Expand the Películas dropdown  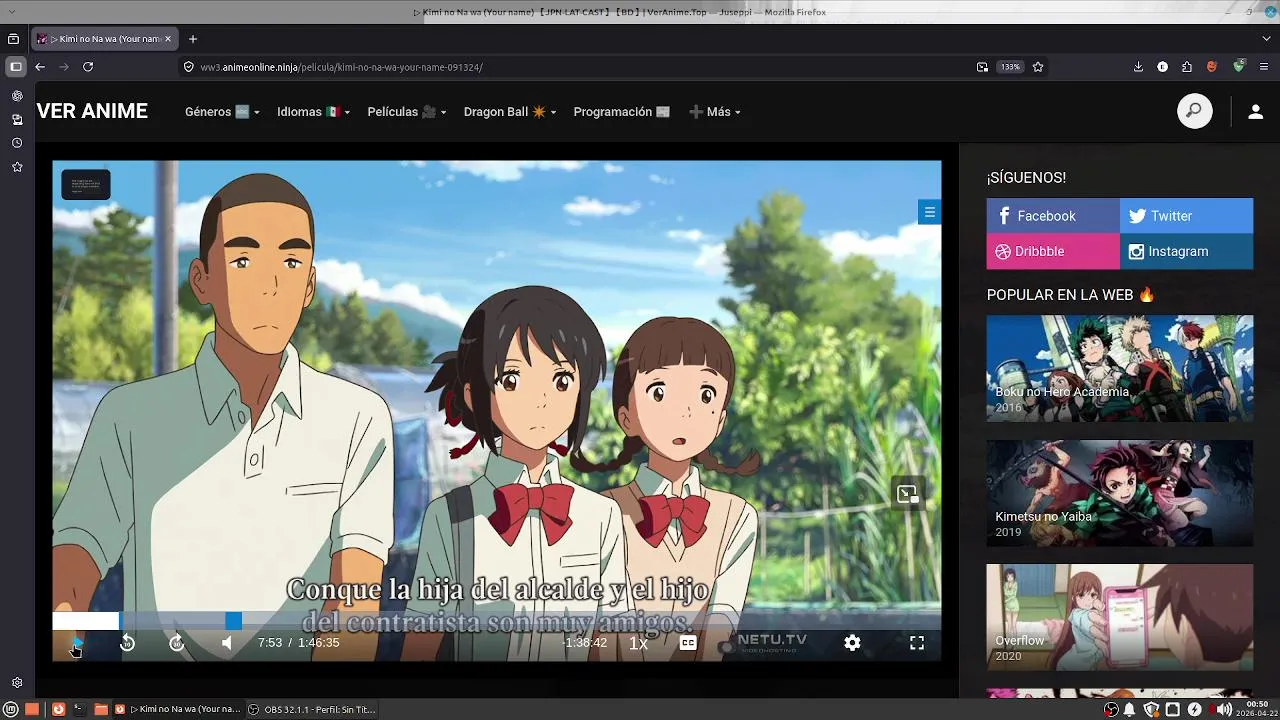406,112
